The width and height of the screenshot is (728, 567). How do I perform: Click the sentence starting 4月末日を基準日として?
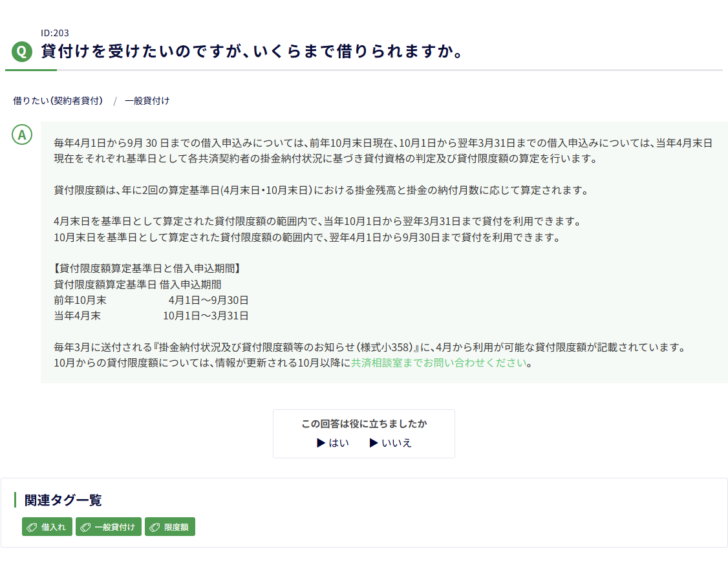(317, 222)
